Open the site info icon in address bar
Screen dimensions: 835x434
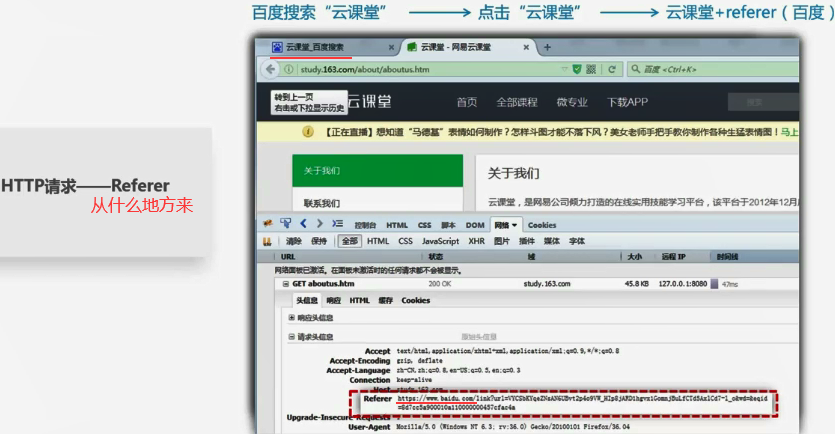coord(289,69)
